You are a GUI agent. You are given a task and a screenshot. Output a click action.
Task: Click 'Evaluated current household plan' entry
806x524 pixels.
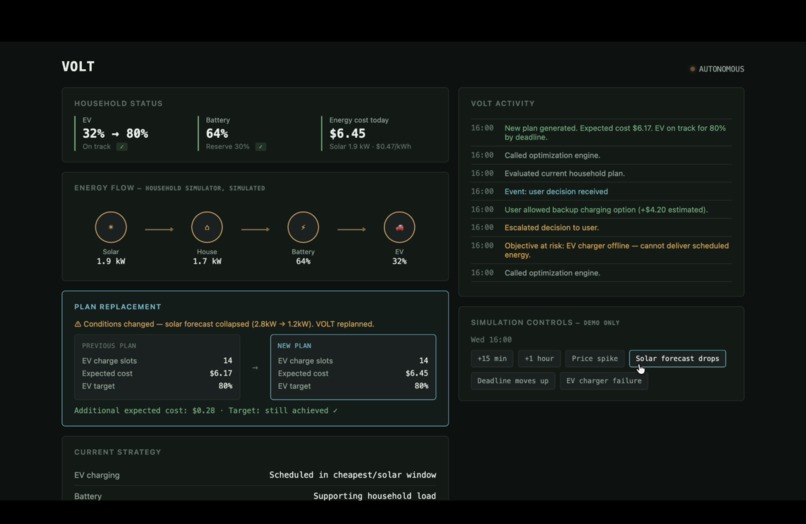click(x=601, y=173)
